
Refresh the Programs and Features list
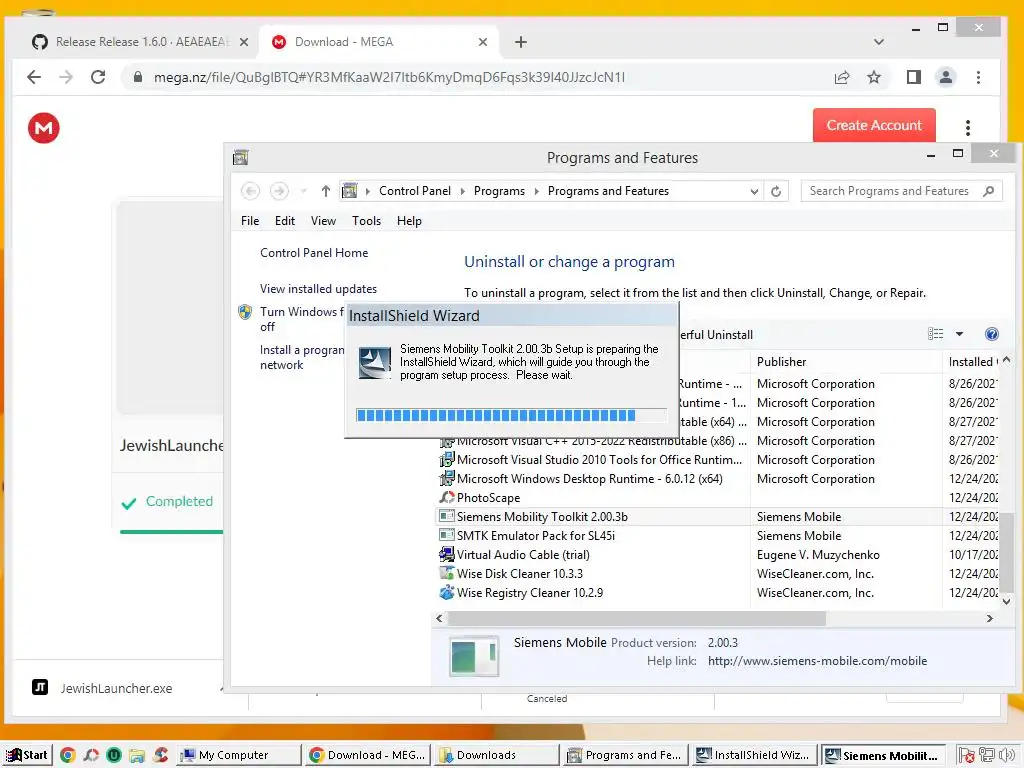coord(776,191)
